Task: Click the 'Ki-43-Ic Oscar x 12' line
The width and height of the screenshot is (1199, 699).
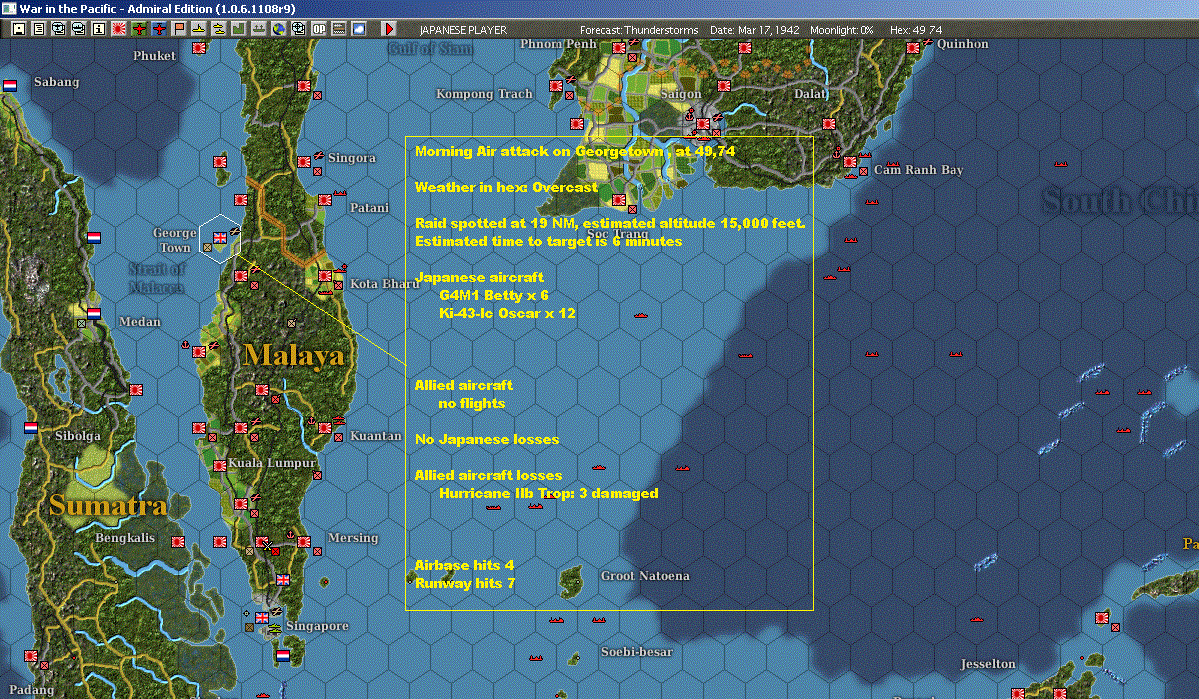Action: coord(507,314)
